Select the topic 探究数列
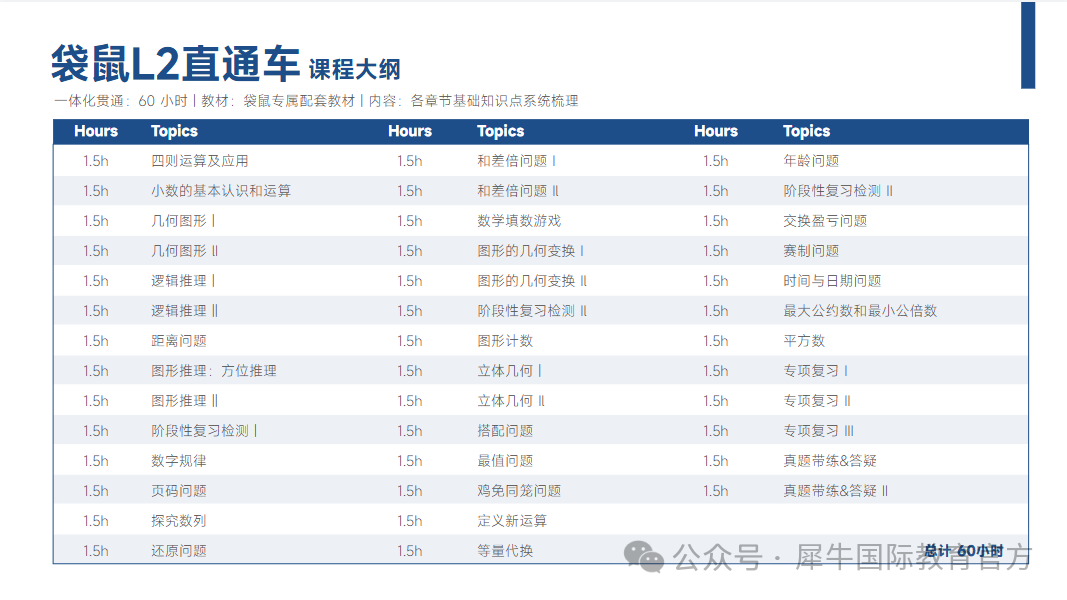The width and height of the screenshot is (1067, 600). (x=178, y=520)
